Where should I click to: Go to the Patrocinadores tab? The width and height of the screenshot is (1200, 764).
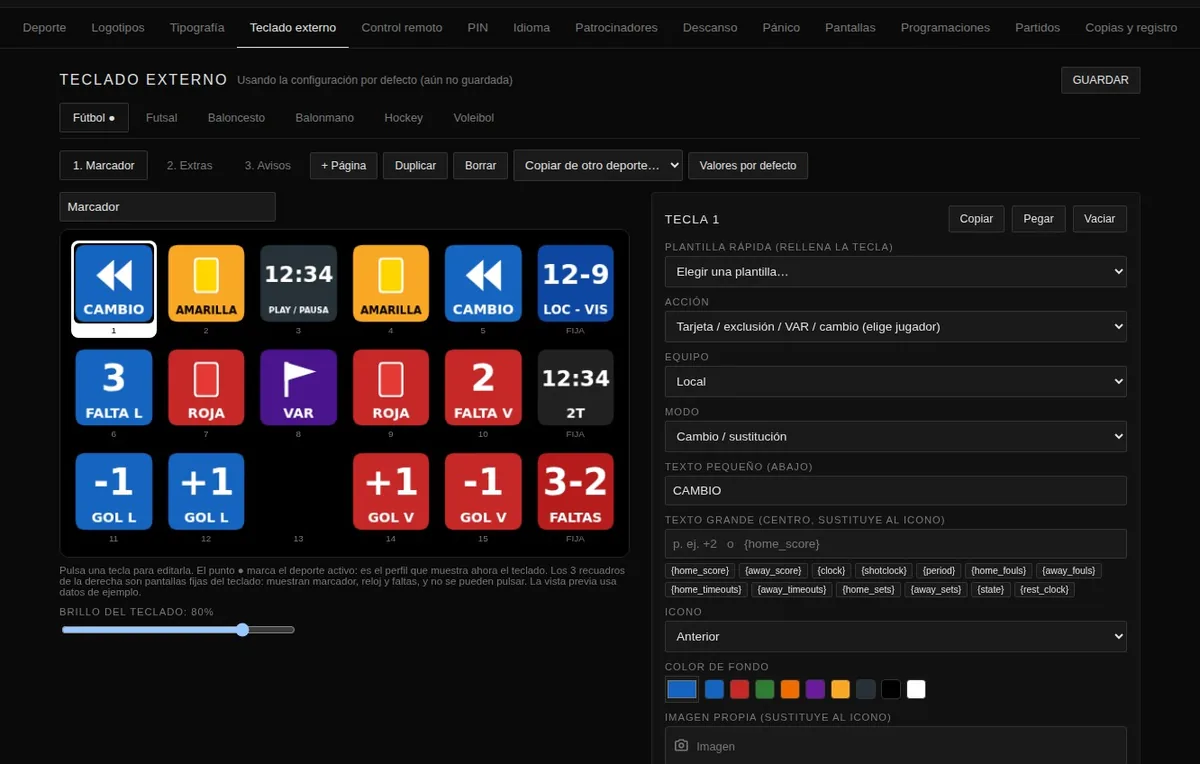(x=616, y=28)
